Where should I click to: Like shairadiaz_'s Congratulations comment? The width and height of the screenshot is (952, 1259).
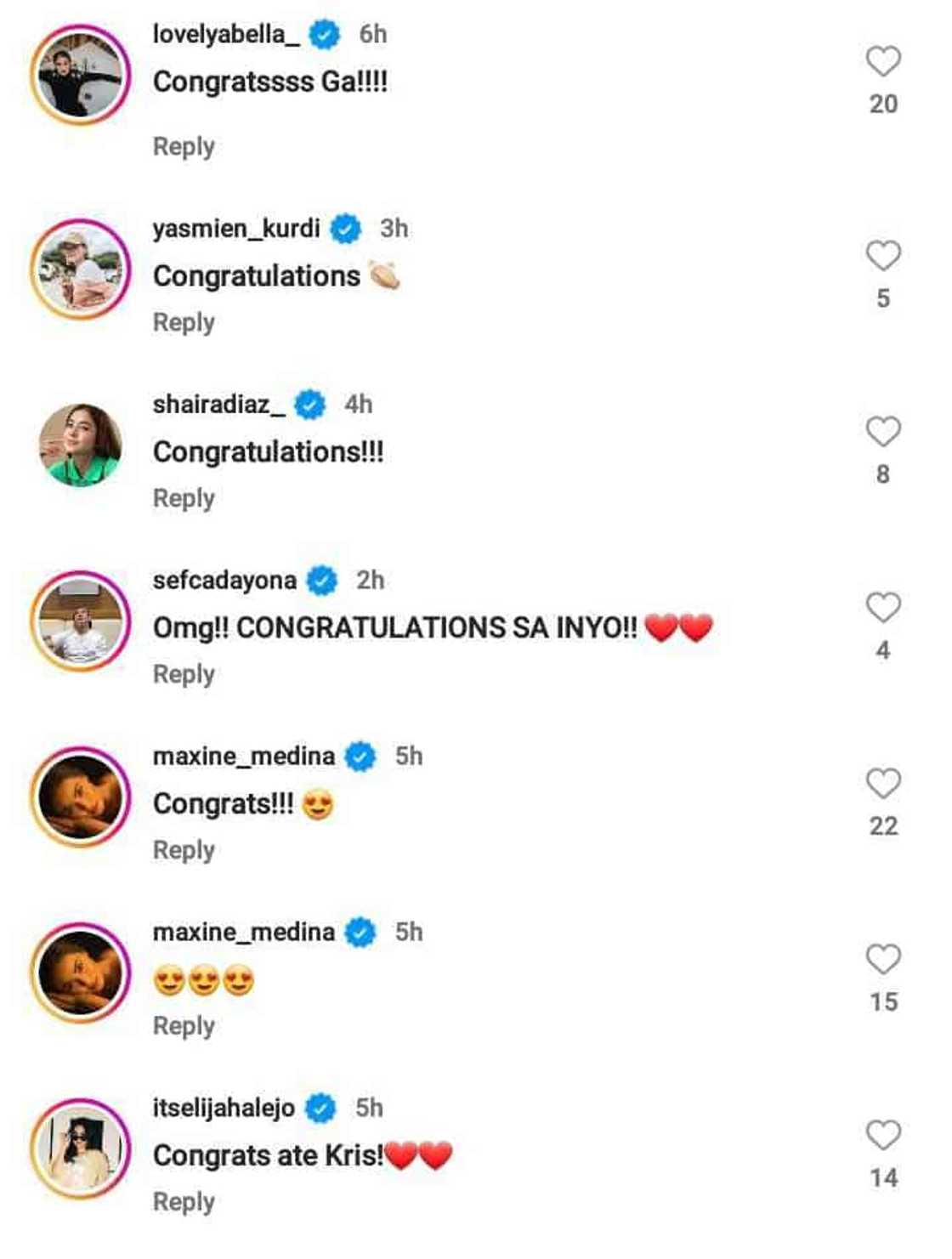tap(883, 432)
